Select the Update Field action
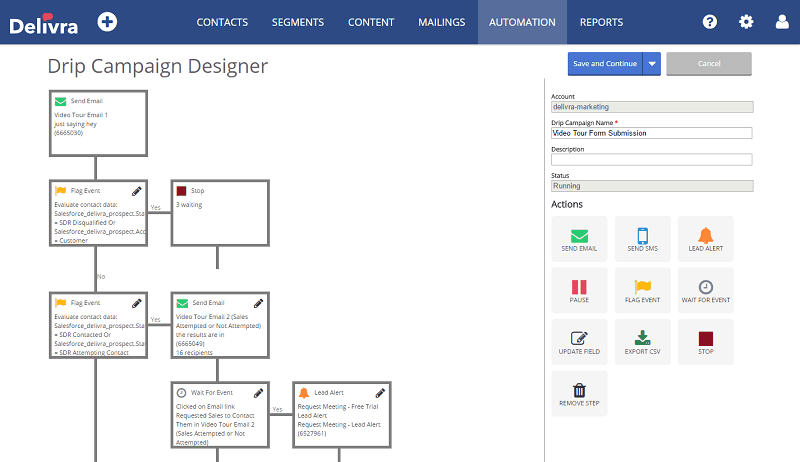 [x=579, y=342]
